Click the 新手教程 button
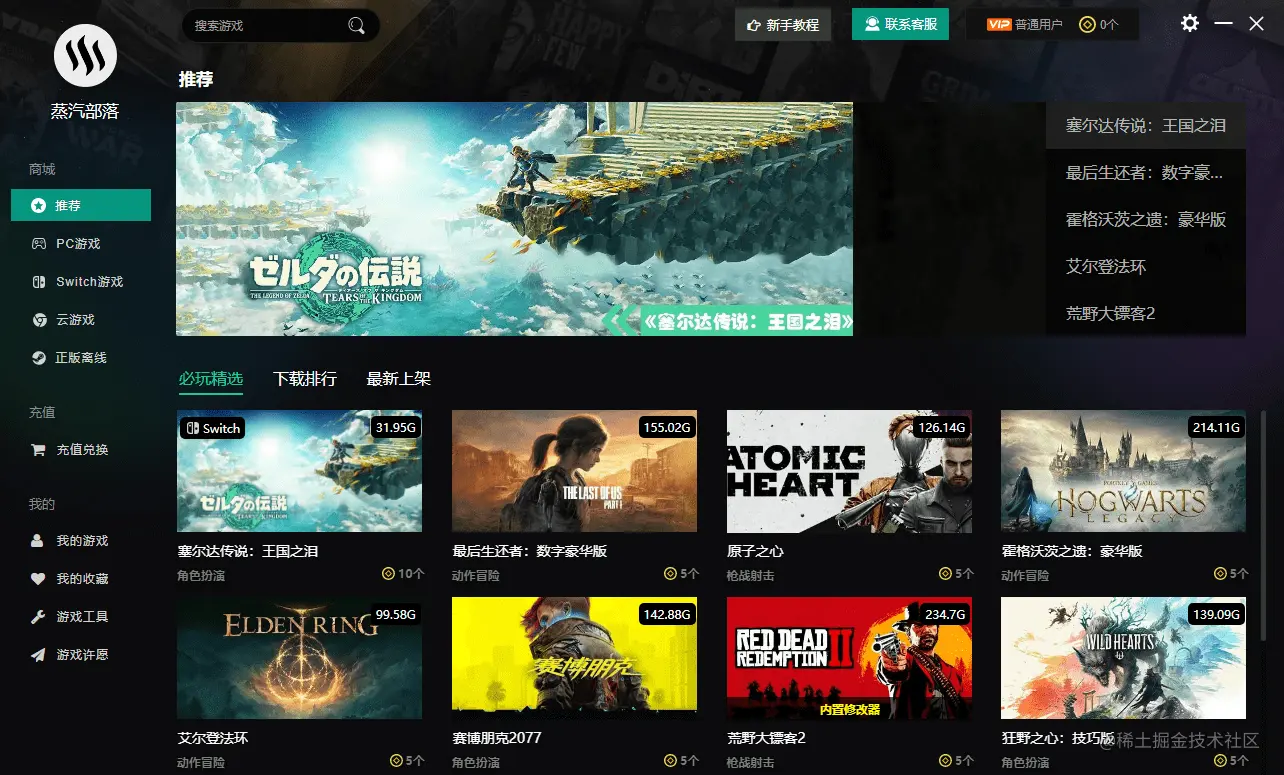 click(783, 25)
